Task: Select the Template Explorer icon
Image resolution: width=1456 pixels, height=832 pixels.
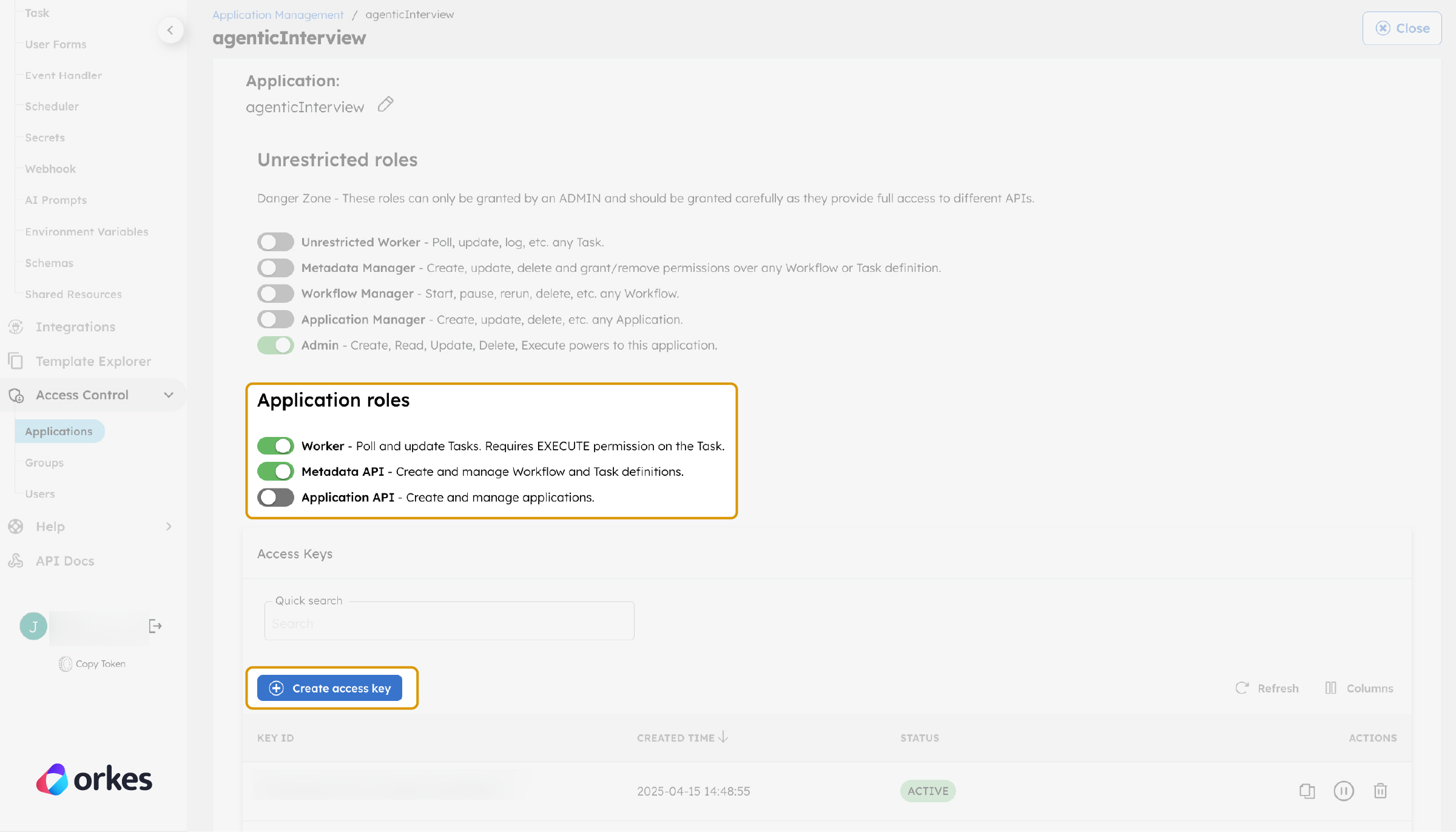Action: (16, 360)
